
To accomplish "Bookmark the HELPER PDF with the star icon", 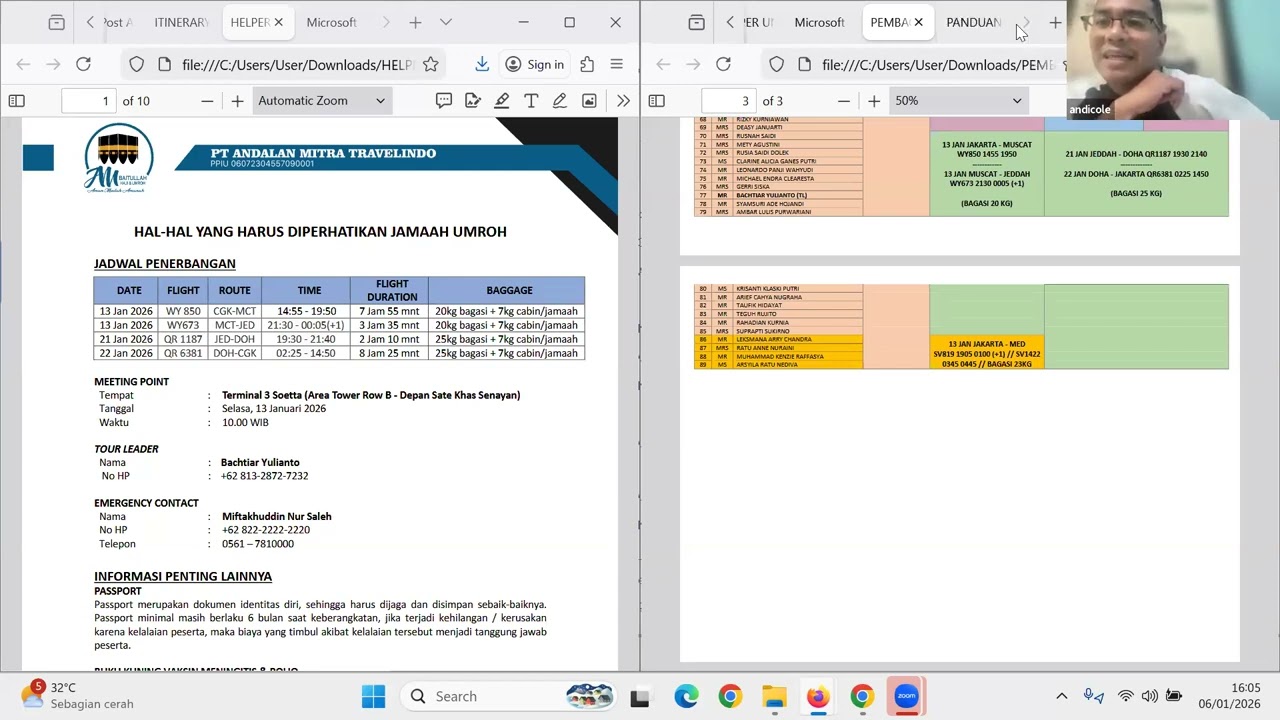I will click(430, 64).
